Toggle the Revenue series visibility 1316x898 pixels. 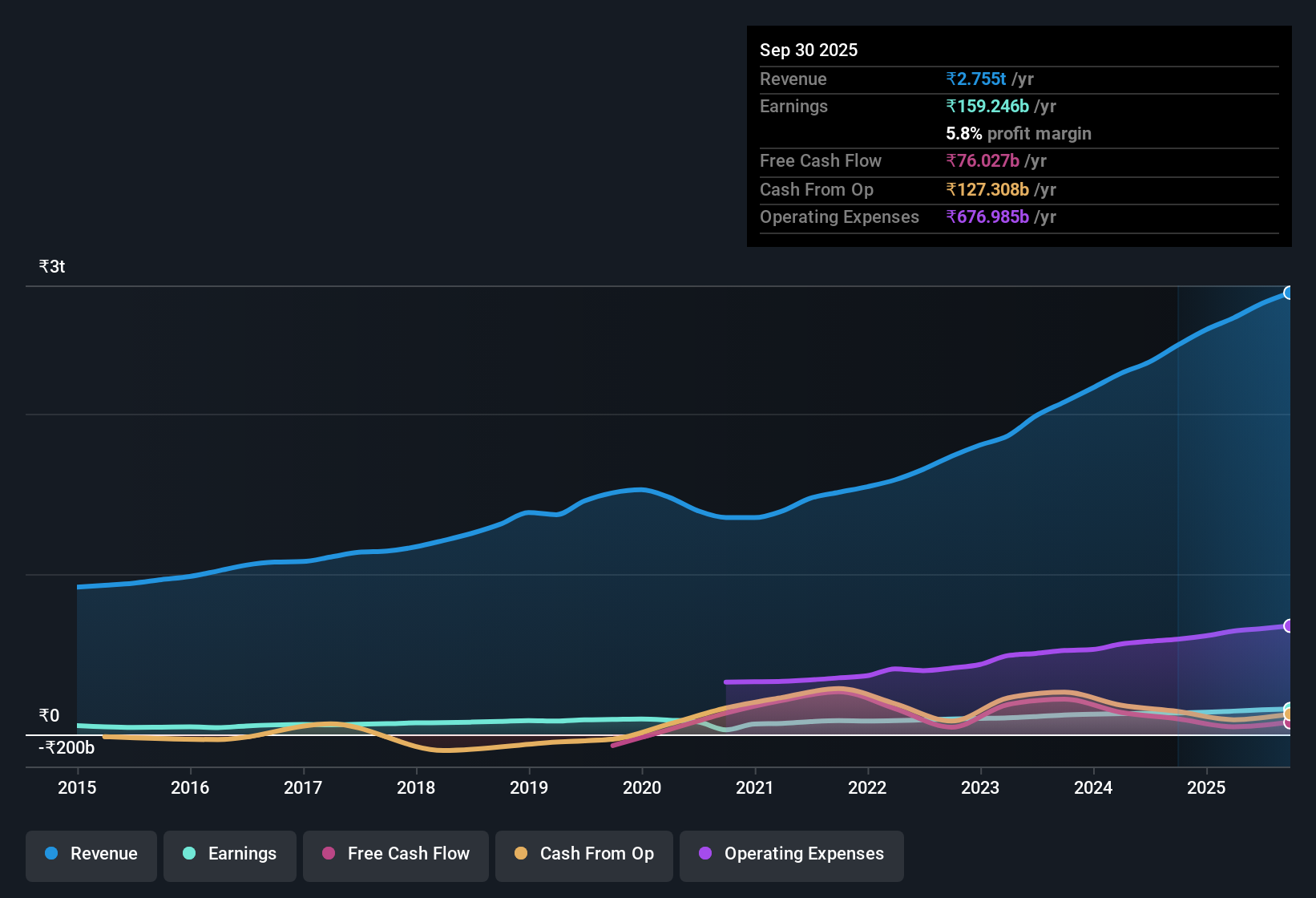click(91, 854)
